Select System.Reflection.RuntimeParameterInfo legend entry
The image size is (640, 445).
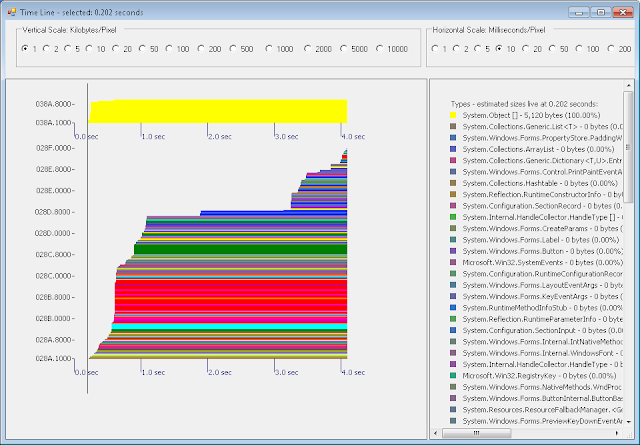[542, 319]
